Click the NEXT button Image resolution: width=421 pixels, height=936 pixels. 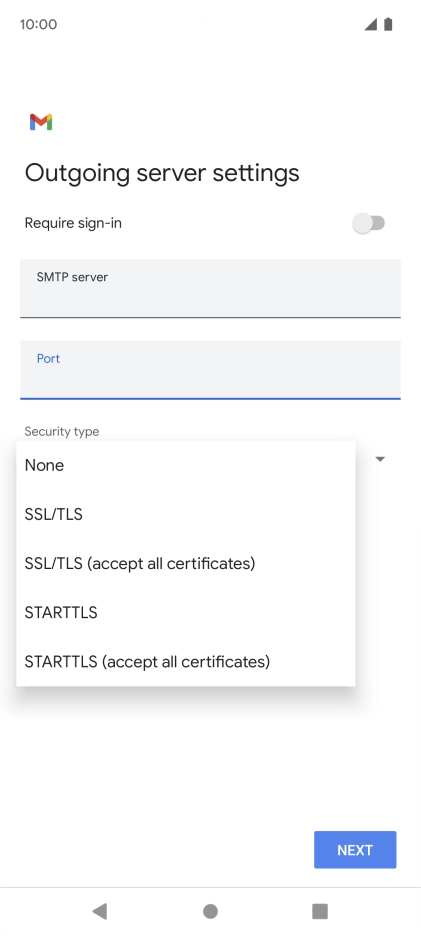tap(355, 849)
